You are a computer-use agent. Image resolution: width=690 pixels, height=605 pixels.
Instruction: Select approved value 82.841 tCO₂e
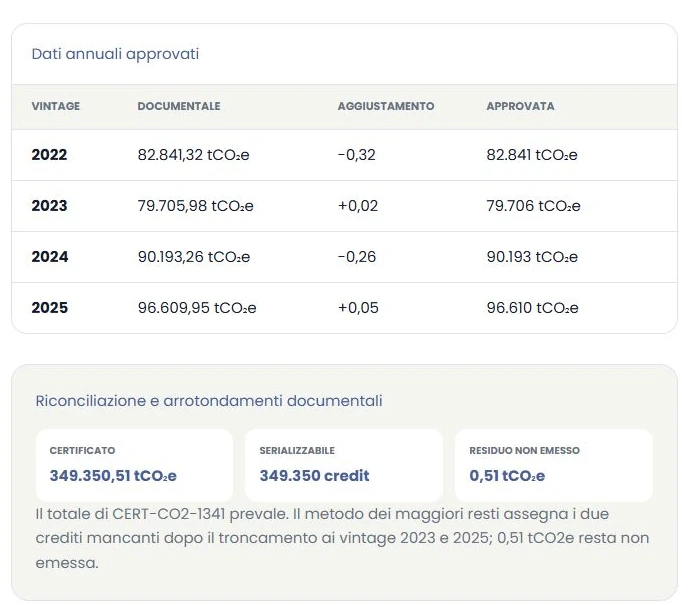532,155
